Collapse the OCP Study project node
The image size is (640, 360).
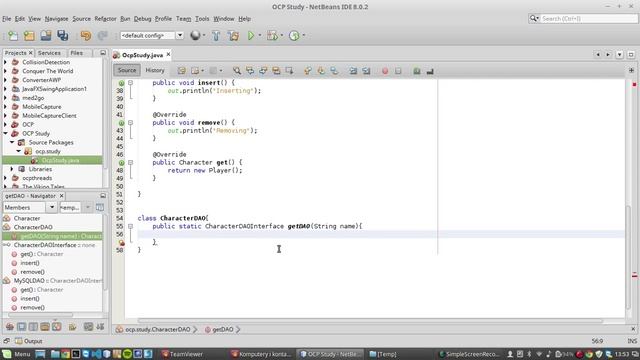pos(5,133)
